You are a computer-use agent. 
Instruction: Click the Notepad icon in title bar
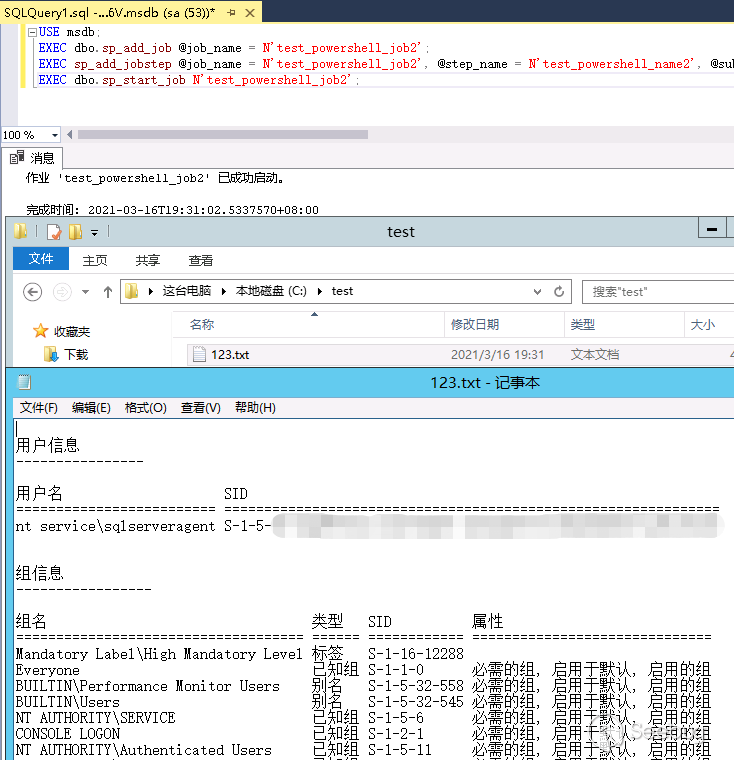pyautogui.click(x=24, y=382)
